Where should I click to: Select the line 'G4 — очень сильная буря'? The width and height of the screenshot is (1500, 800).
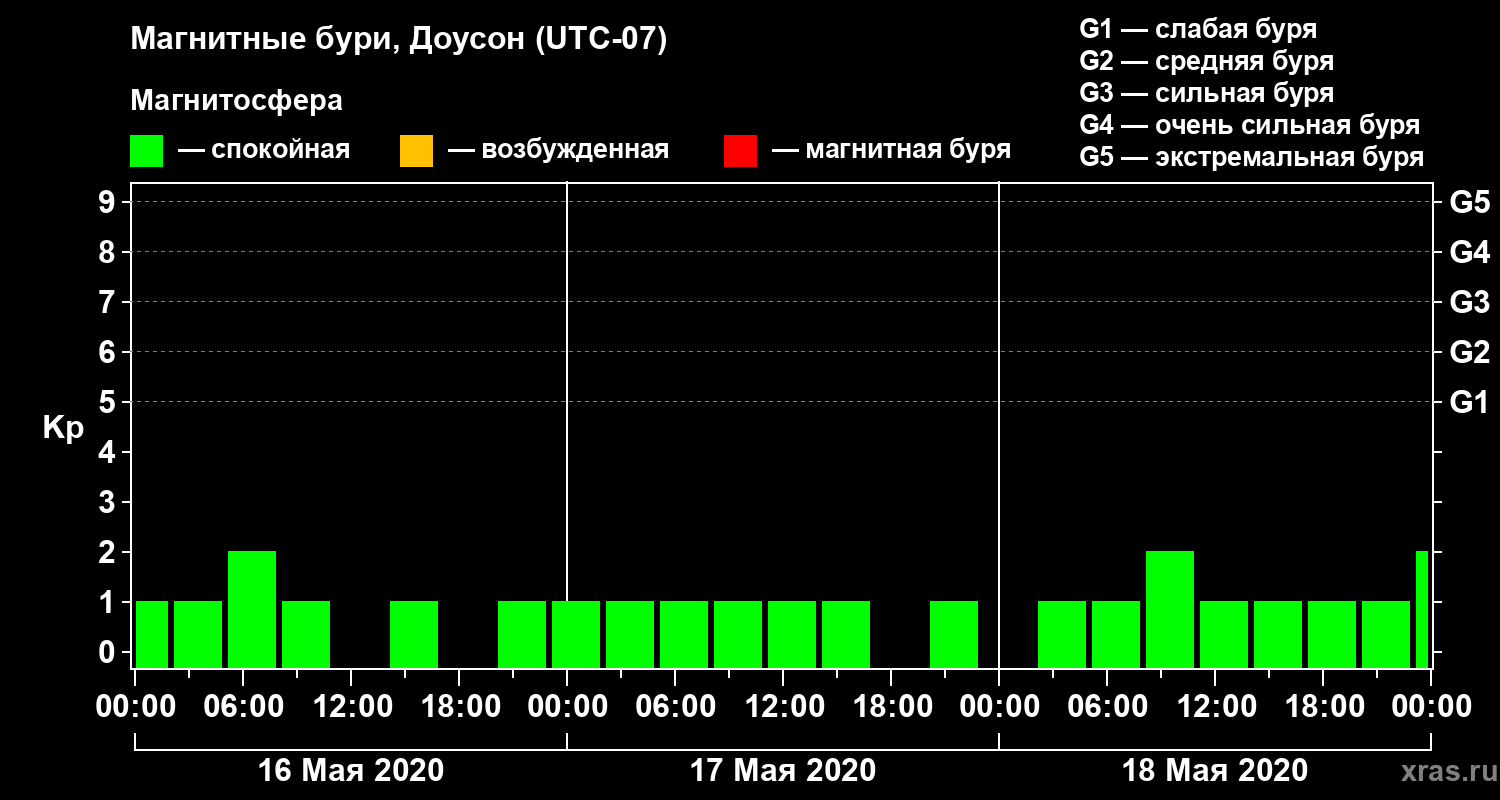1249,125
